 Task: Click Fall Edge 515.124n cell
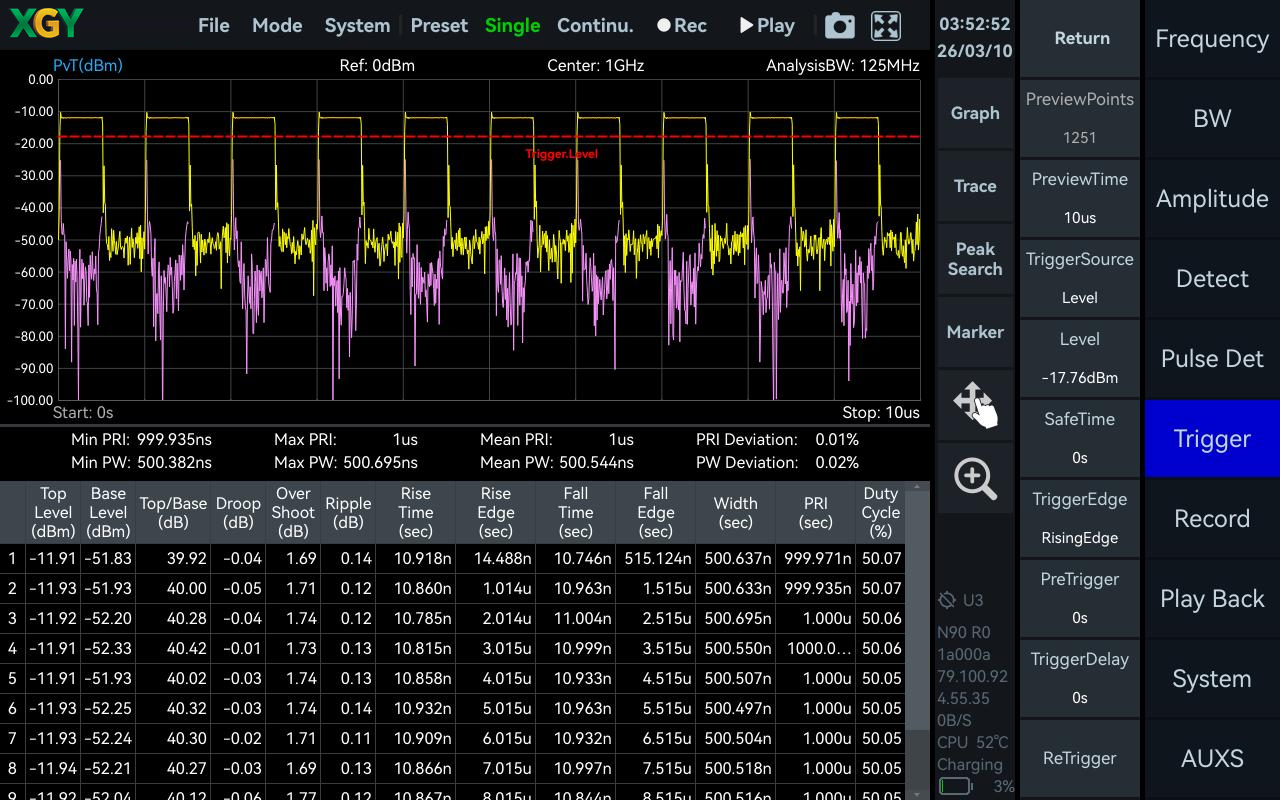coord(656,559)
